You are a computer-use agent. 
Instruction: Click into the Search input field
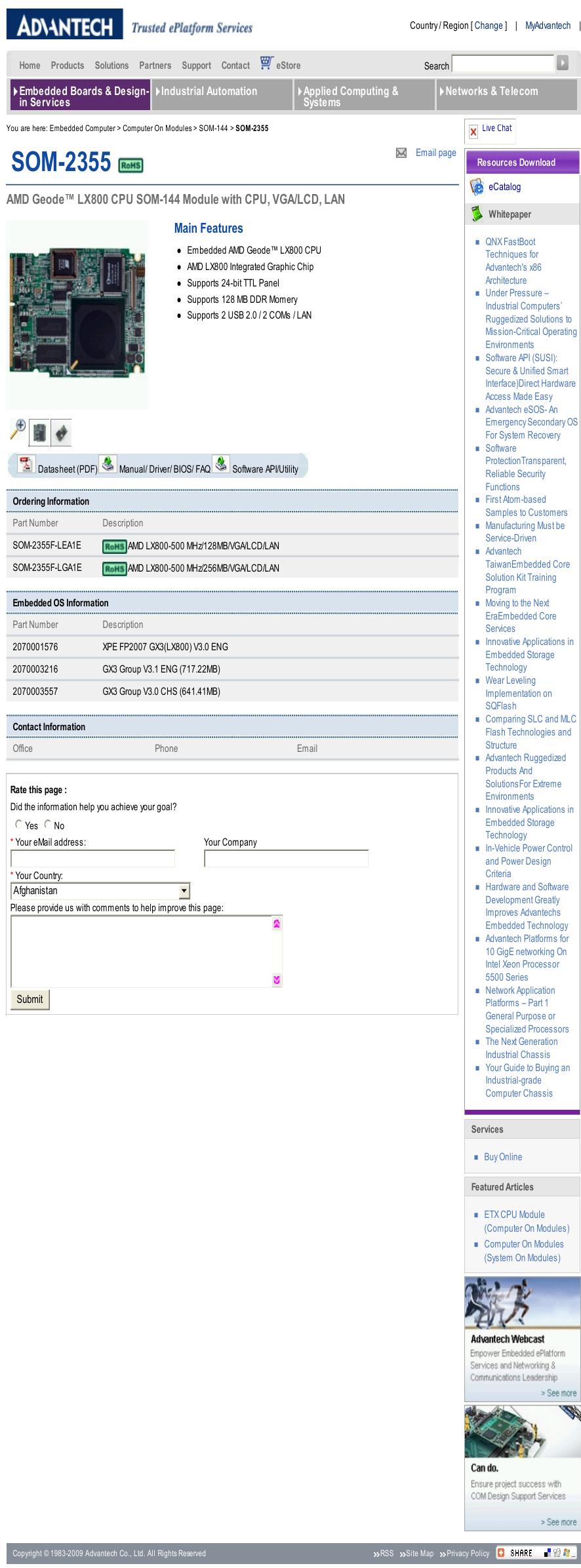click(x=503, y=63)
